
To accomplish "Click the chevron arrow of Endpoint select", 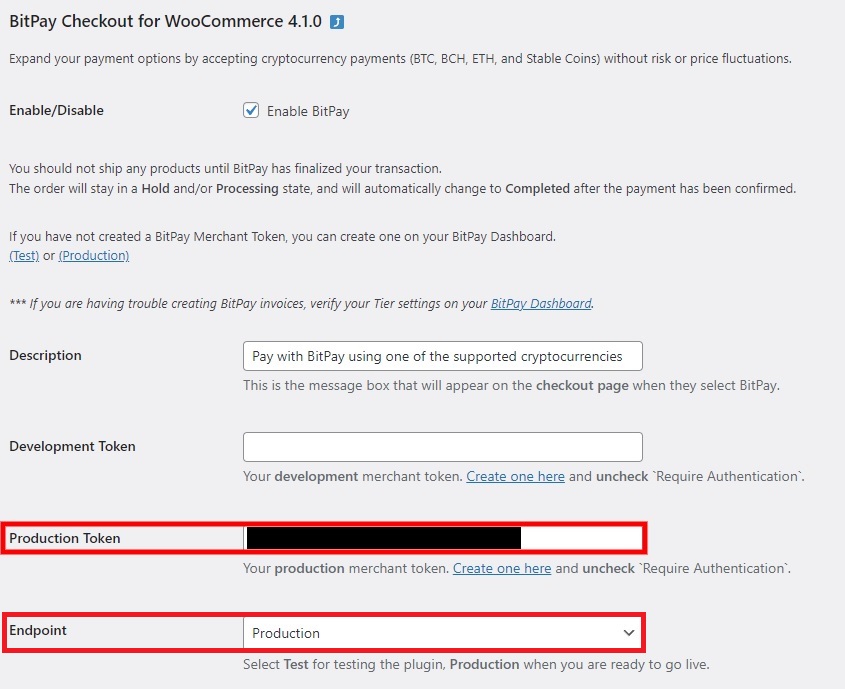I will coord(628,633).
